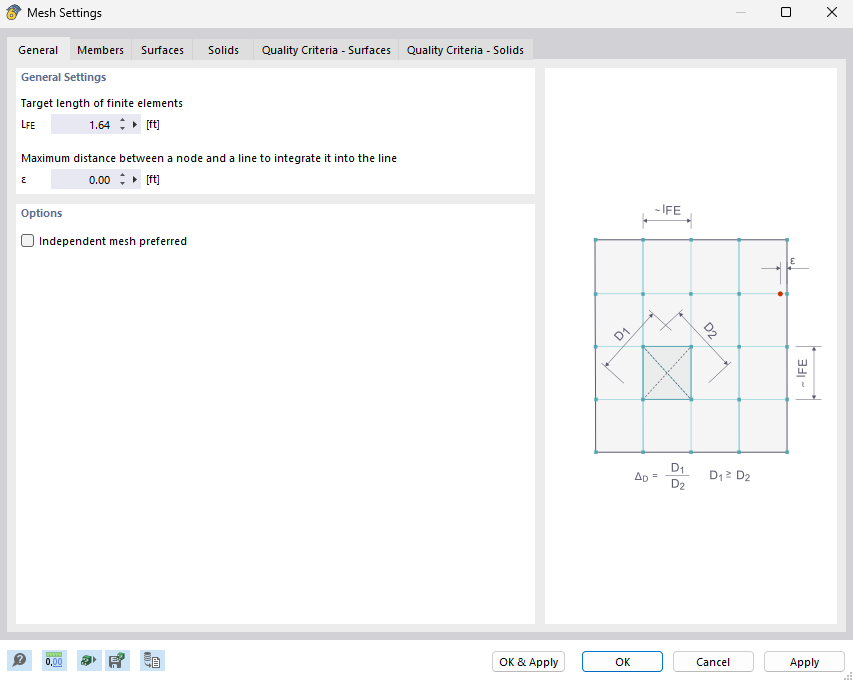This screenshot has height=680, width=853.
Task: Open help for the Mesh Settings dialog
Action: pyautogui.click(x=19, y=660)
